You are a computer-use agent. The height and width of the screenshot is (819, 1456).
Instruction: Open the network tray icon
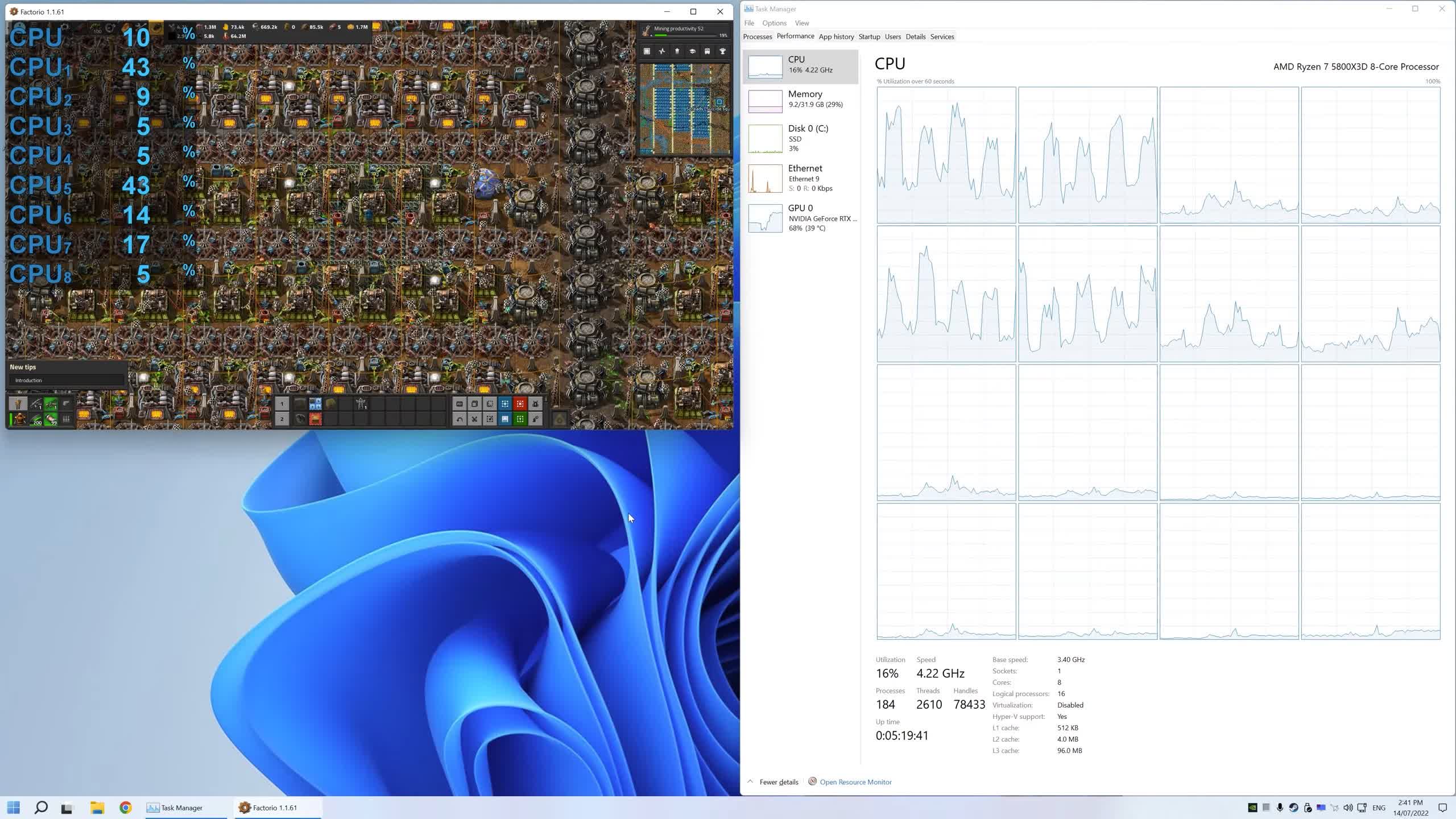1362,808
